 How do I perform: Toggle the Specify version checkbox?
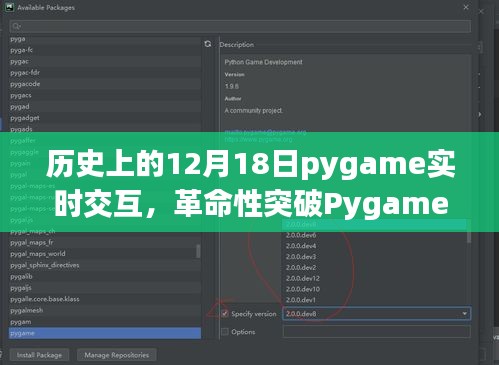pyautogui.click(x=225, y=314)
